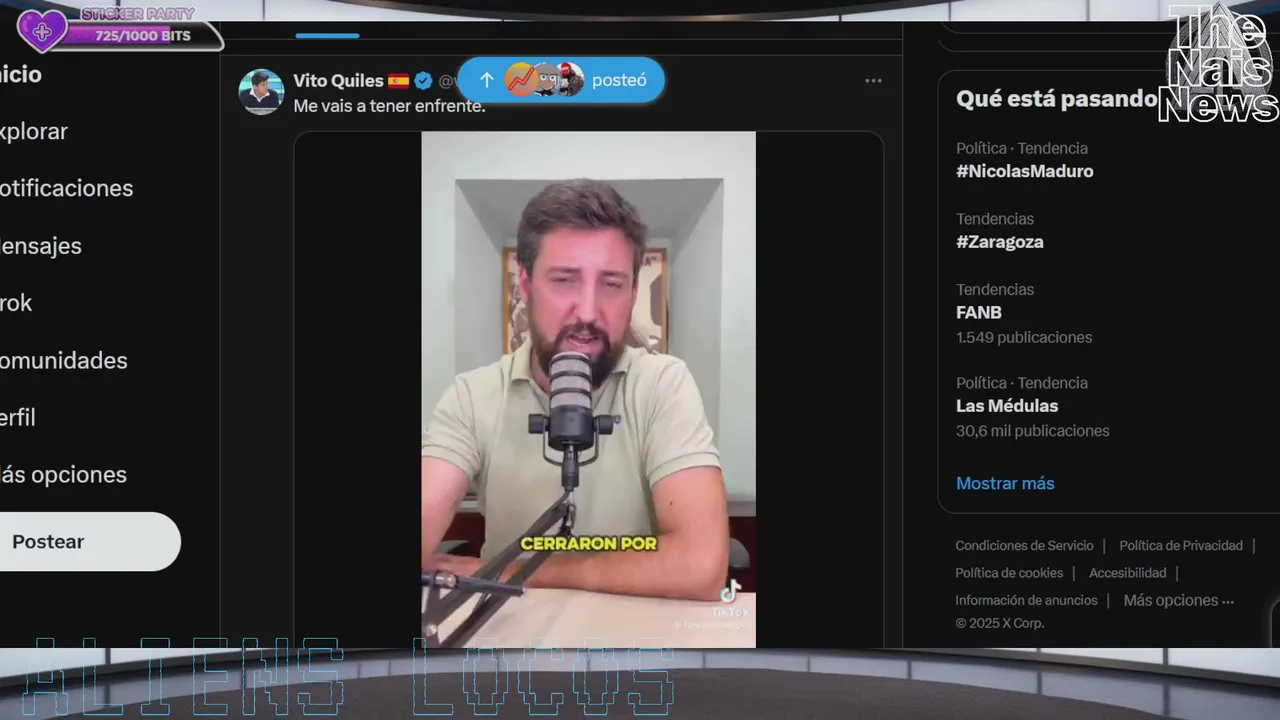
Task: Click the new posts 'posteó' pill
Action: [x=561, y=80]
